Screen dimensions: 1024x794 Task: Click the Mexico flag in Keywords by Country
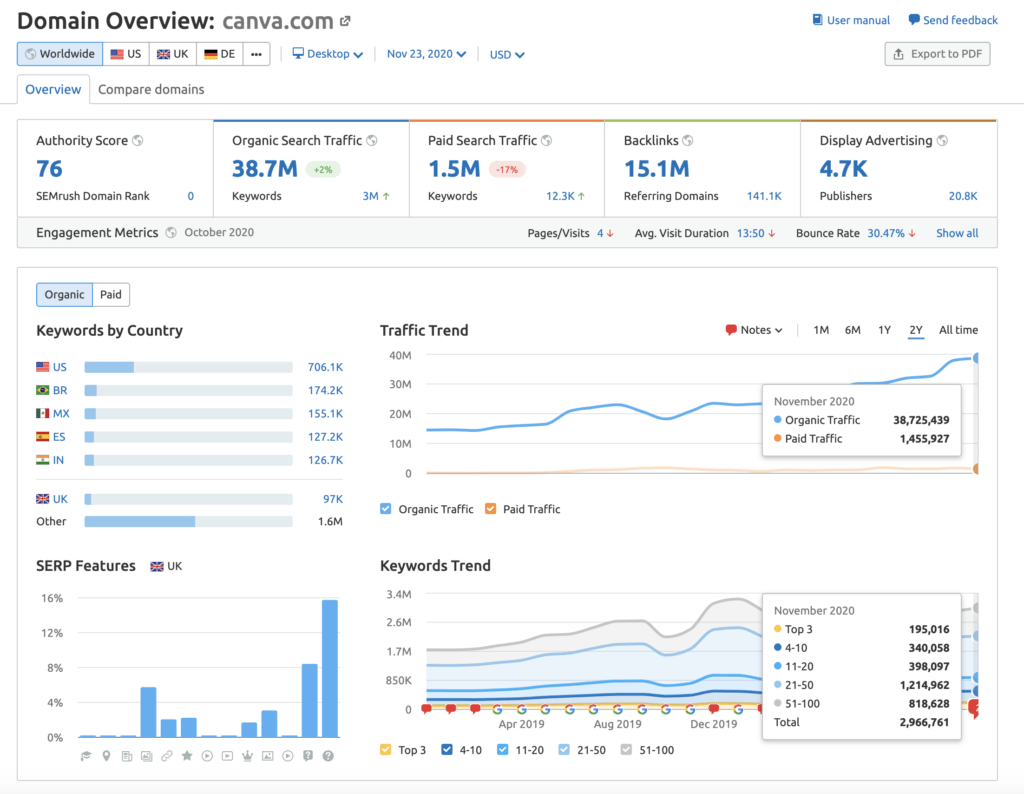[42, 413]
